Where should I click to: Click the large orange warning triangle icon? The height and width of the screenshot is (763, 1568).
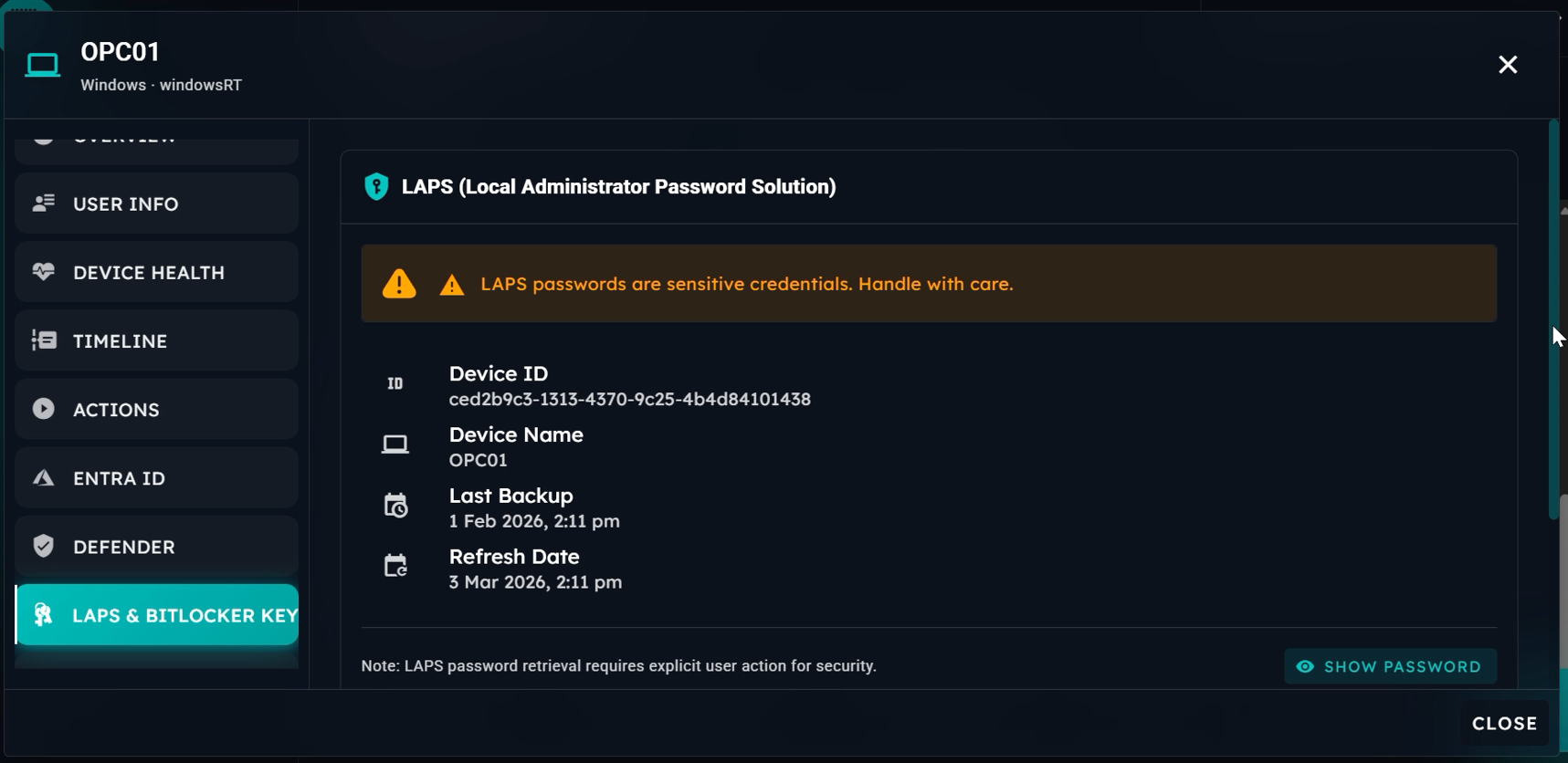tap(399, 284)
